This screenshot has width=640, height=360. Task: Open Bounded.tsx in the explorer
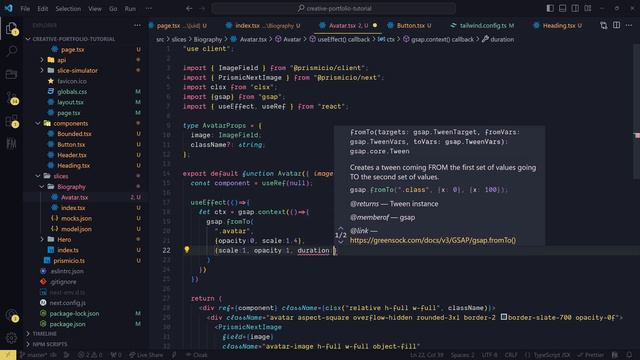pos(74,134)
